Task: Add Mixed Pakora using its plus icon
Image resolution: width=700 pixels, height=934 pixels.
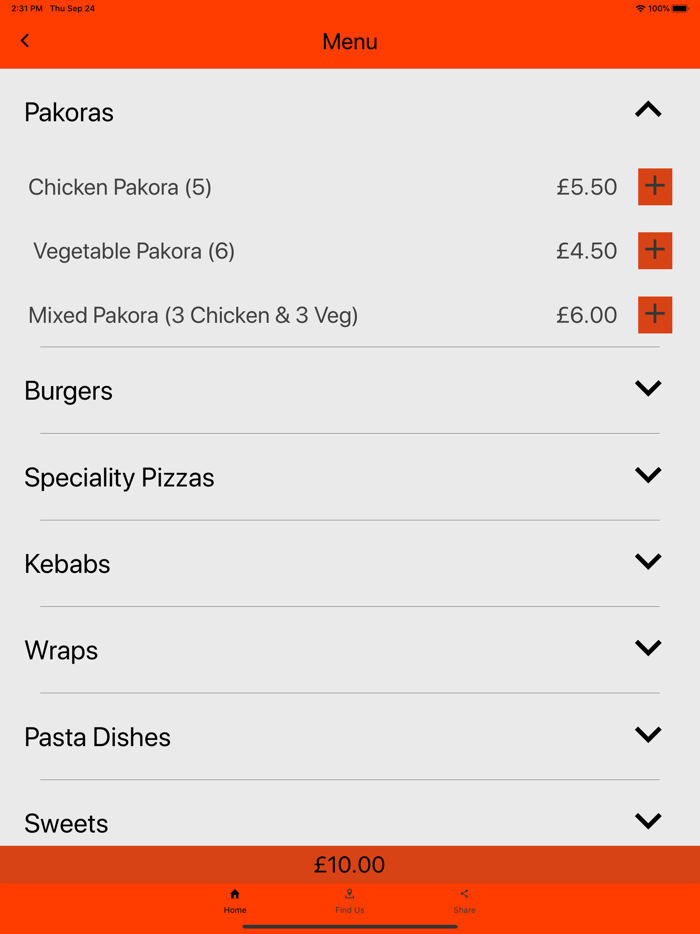Action: click(655, 315)
